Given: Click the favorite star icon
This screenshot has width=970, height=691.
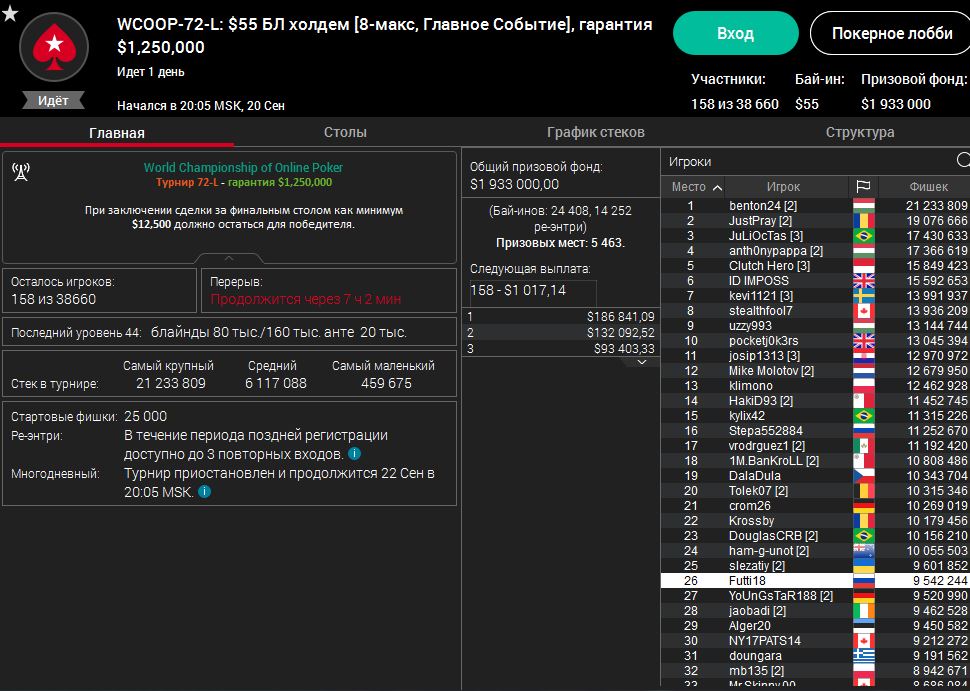Looking at the screenshot, I should (10, 14).
